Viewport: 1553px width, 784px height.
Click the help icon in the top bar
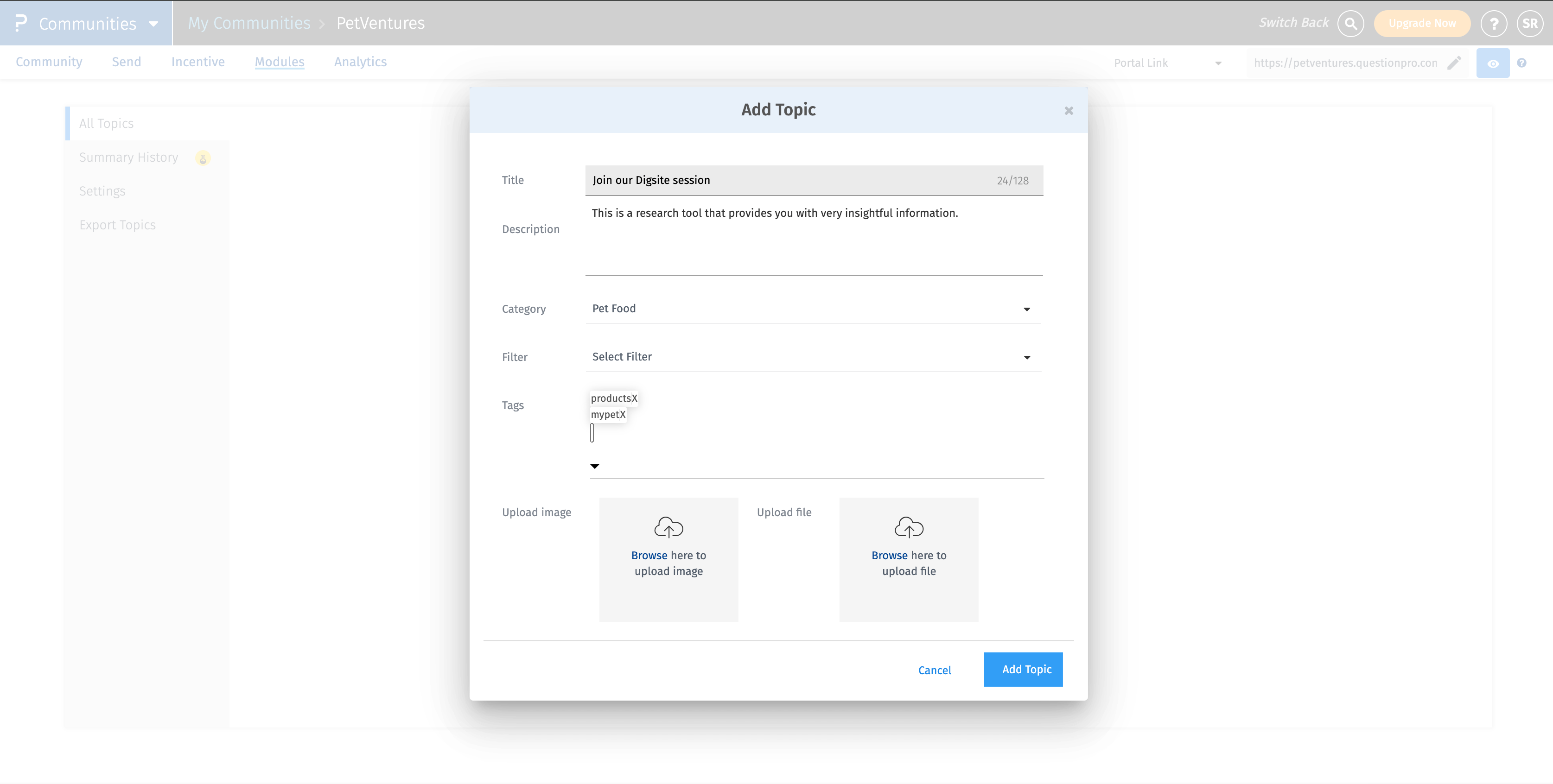pyautogui.click(x=1495, y=23)
